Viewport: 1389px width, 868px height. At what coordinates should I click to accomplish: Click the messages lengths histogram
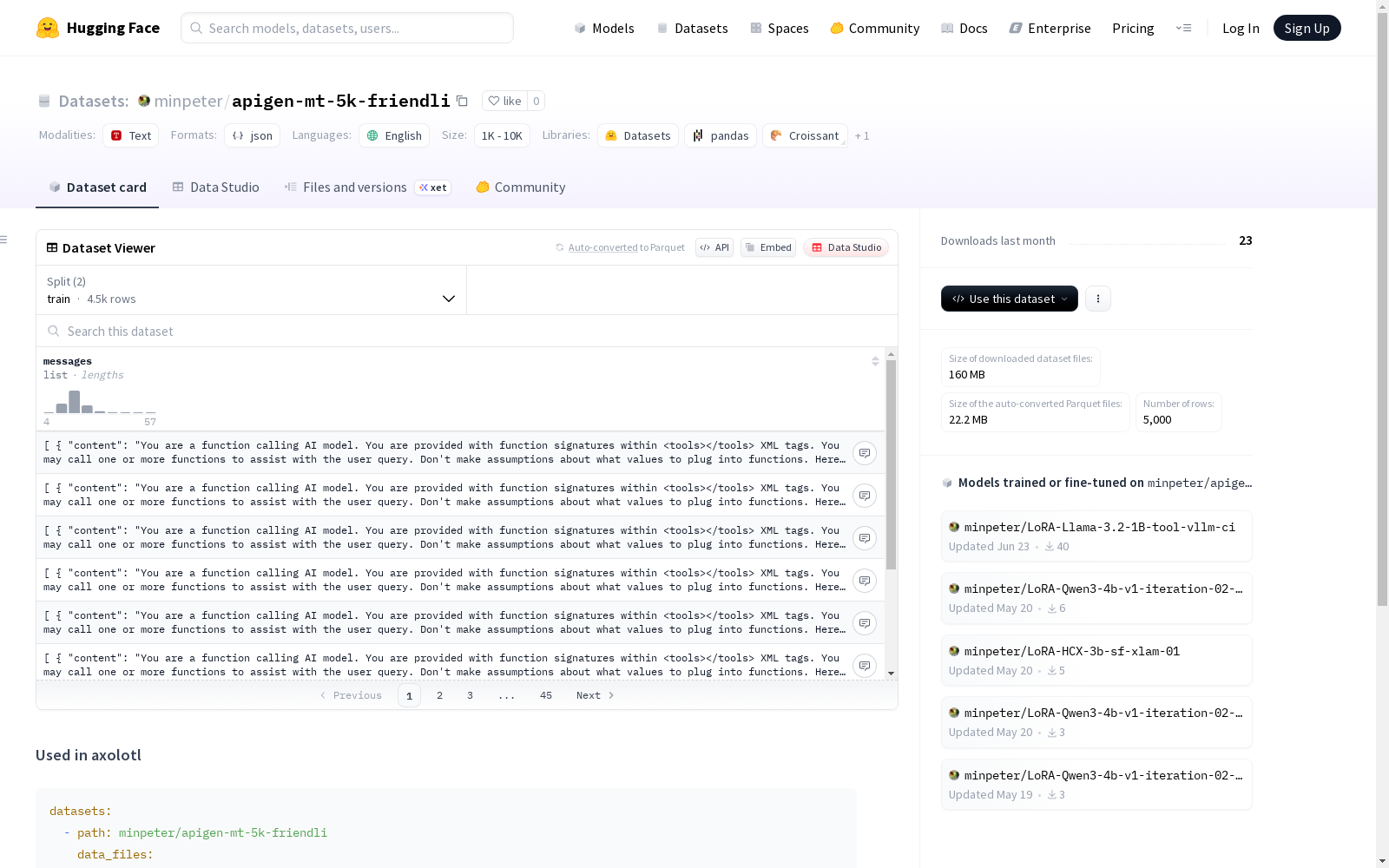[x=100, y=402]
